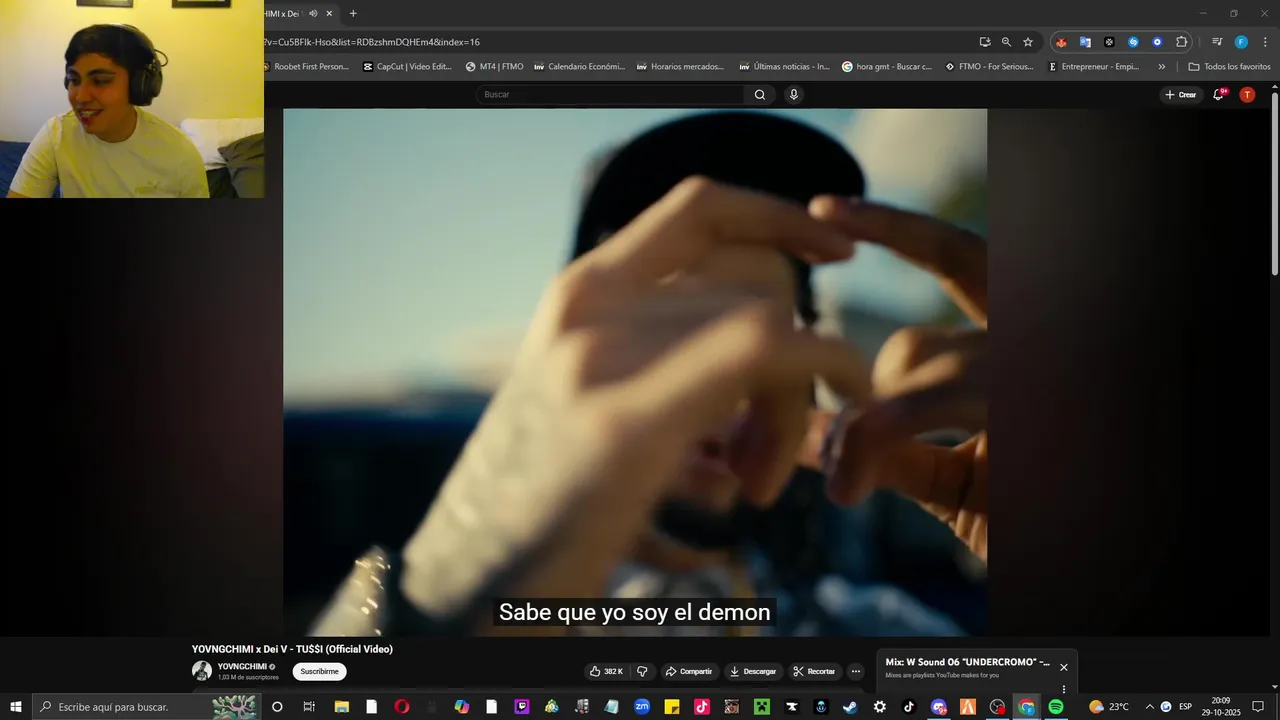Open Roobet First Person bookmark

click(308, 67)
